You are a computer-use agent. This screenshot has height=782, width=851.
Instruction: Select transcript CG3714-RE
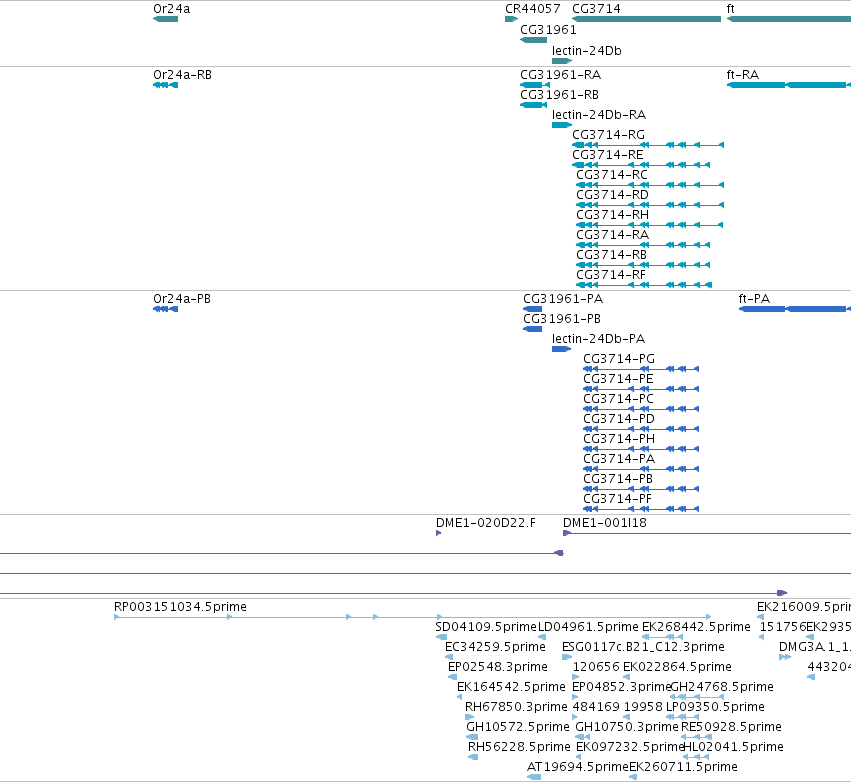tap(641, 165)
